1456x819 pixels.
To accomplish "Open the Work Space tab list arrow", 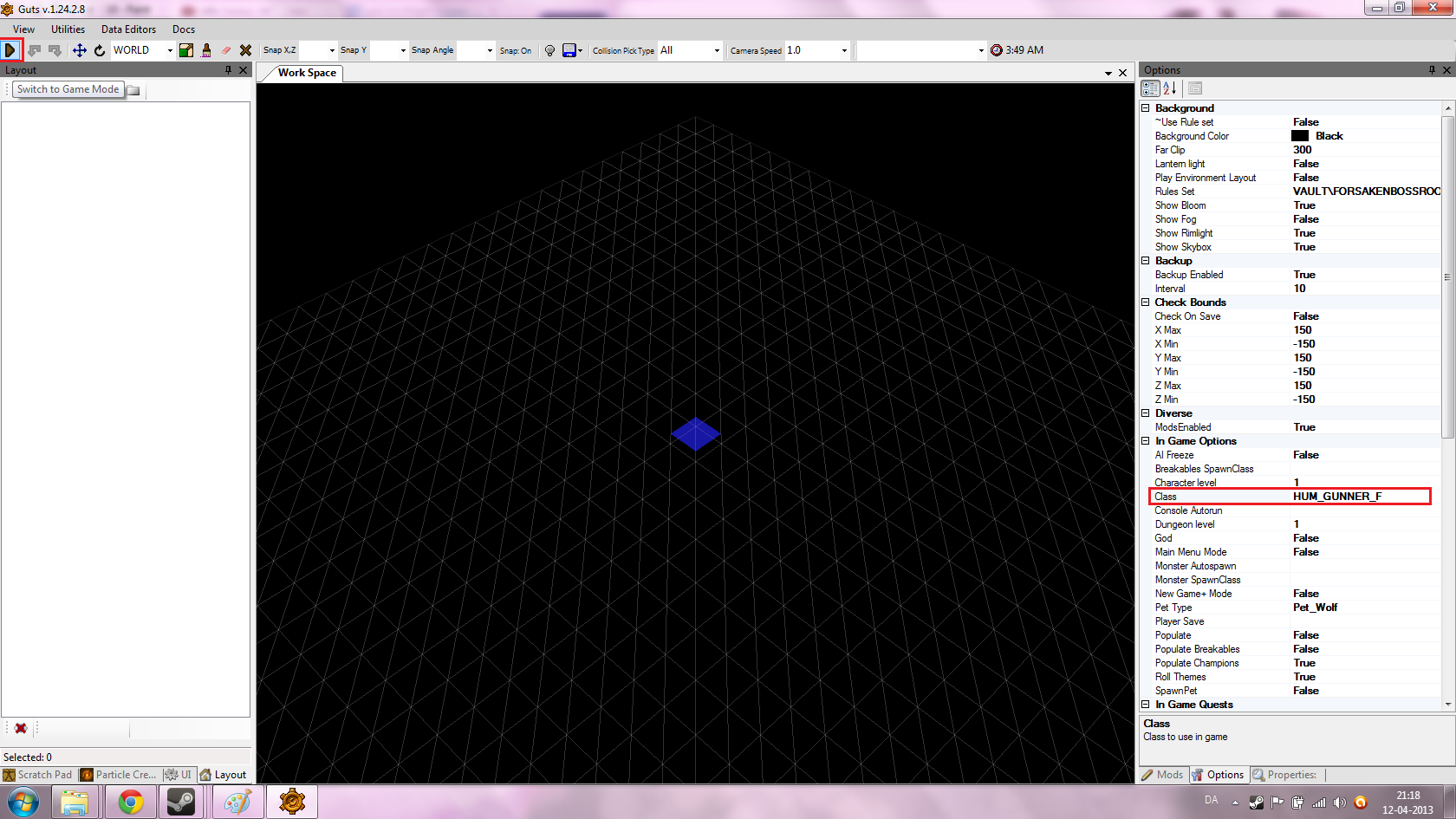I will tap(1108, 74).
